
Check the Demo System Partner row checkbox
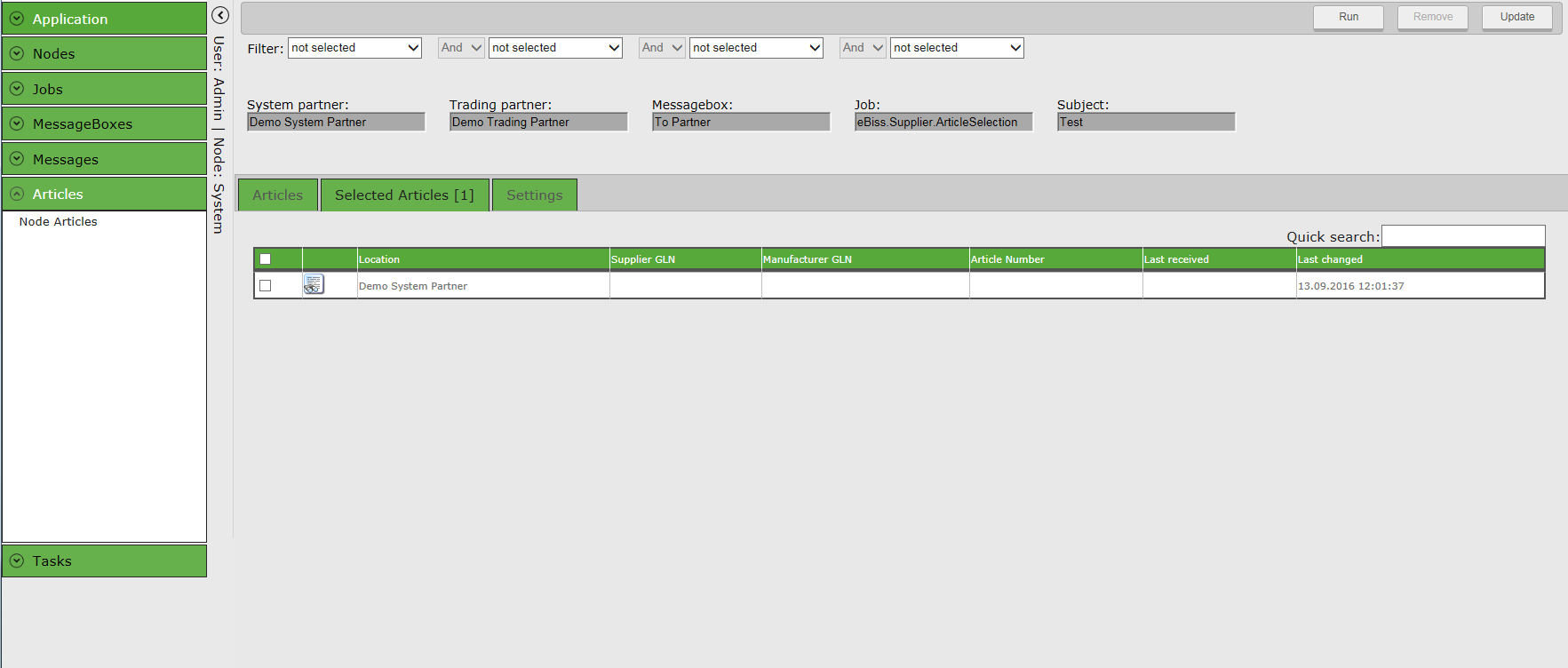[x=265, y=285]
